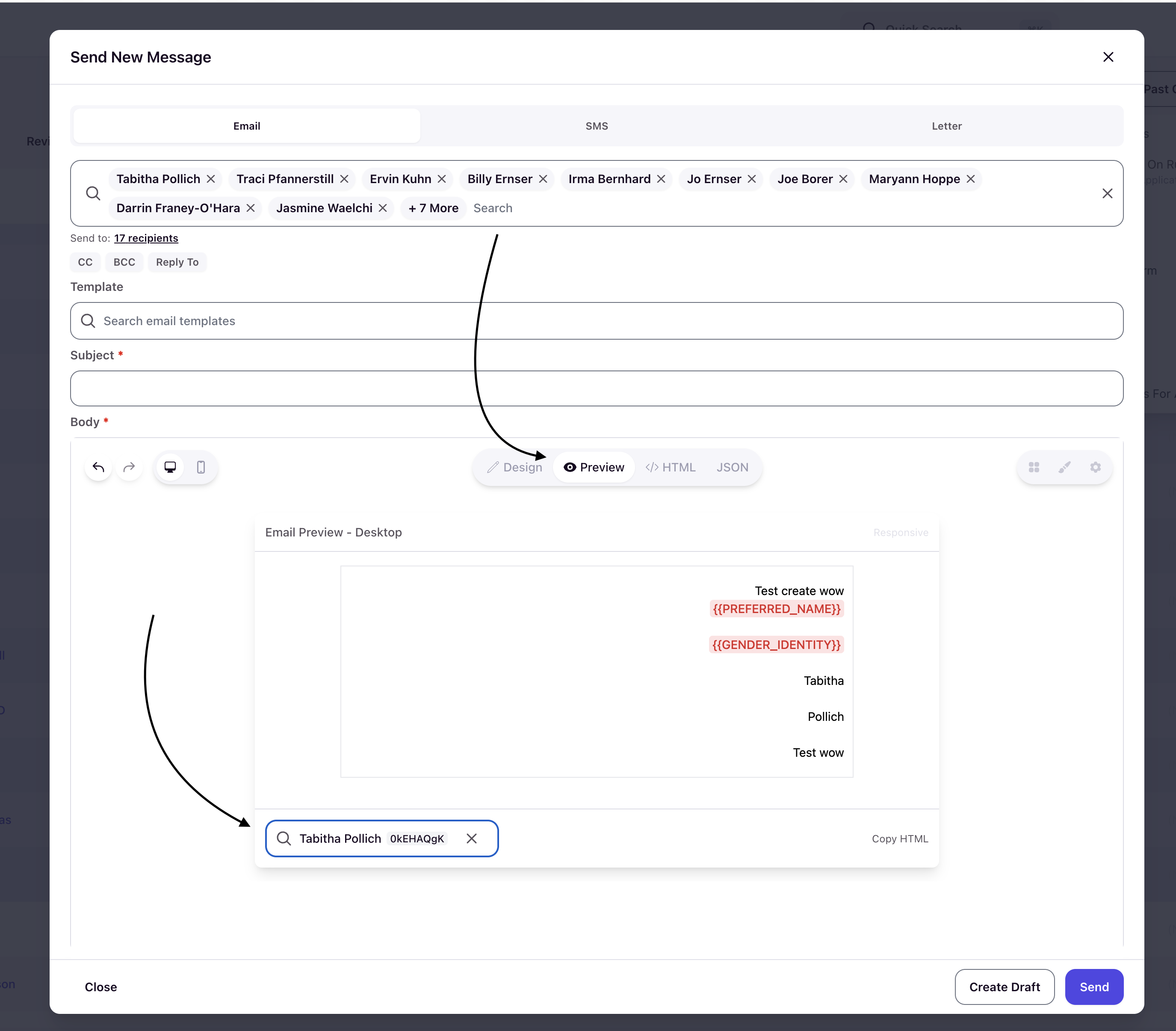The width and height of the screenshot is (1176, 1031).
Task: Clear all recipients in search field
Action: [x=1107, y=193]
